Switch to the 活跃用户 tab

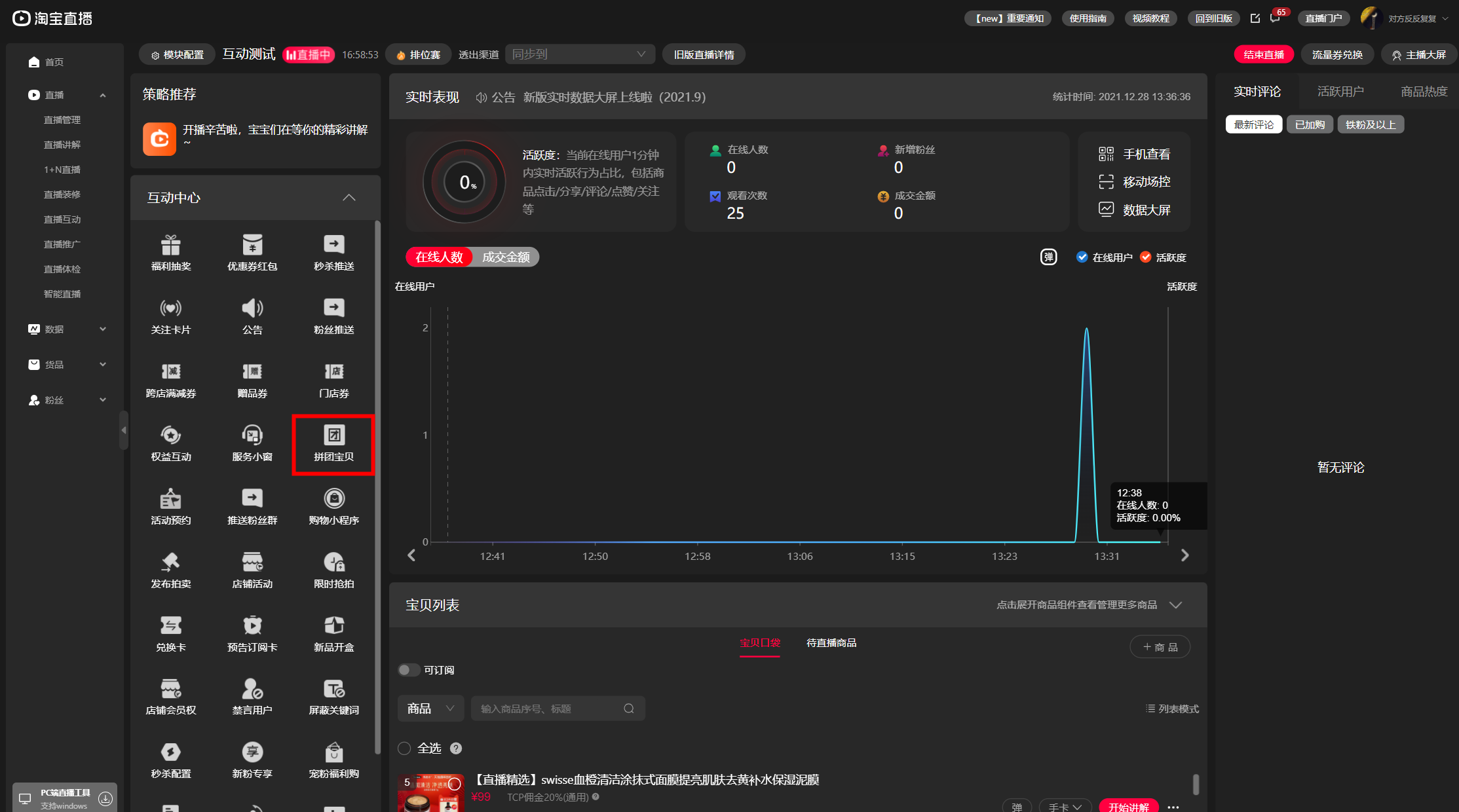click(1340, 92)
